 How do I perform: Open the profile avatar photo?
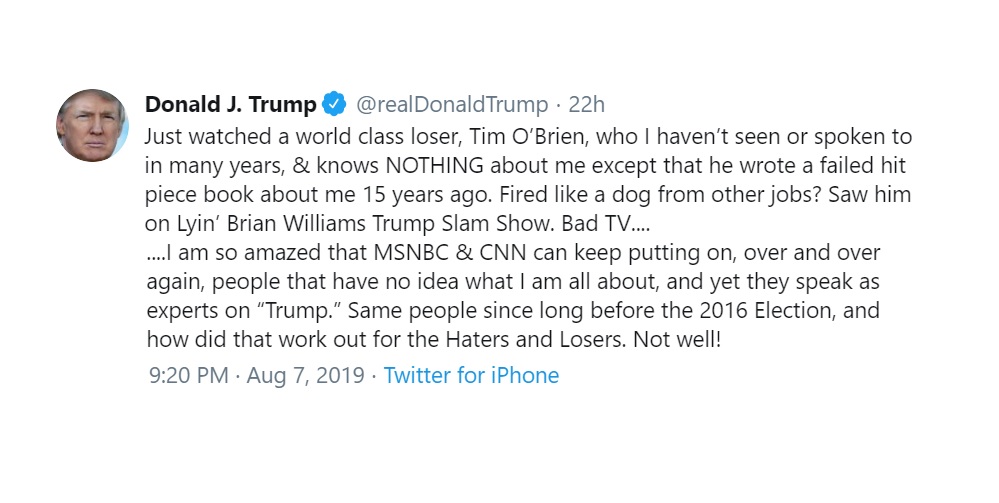point(92,126)
